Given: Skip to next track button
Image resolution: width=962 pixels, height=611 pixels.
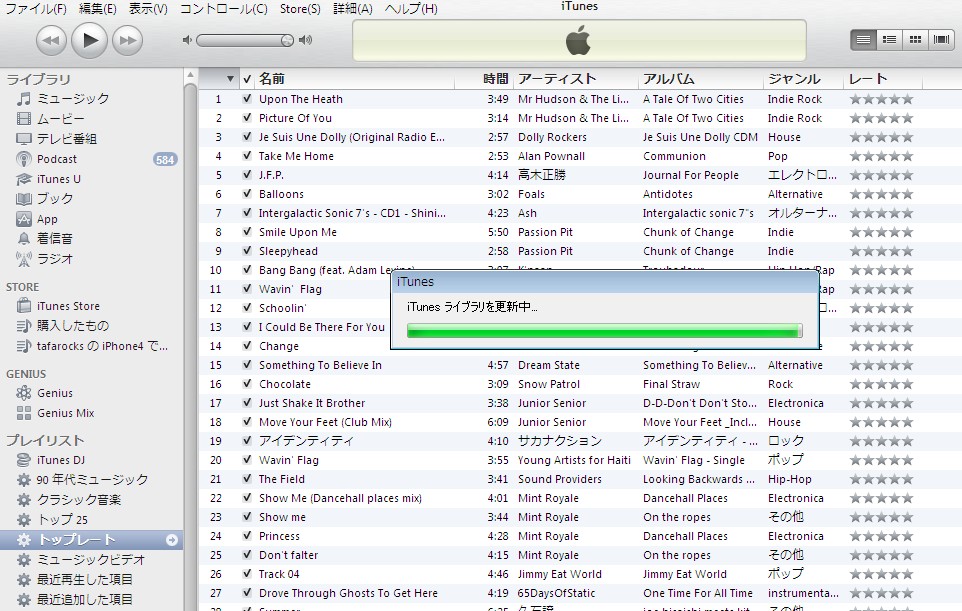Looking at the screenshot, I should click(128, 40).
